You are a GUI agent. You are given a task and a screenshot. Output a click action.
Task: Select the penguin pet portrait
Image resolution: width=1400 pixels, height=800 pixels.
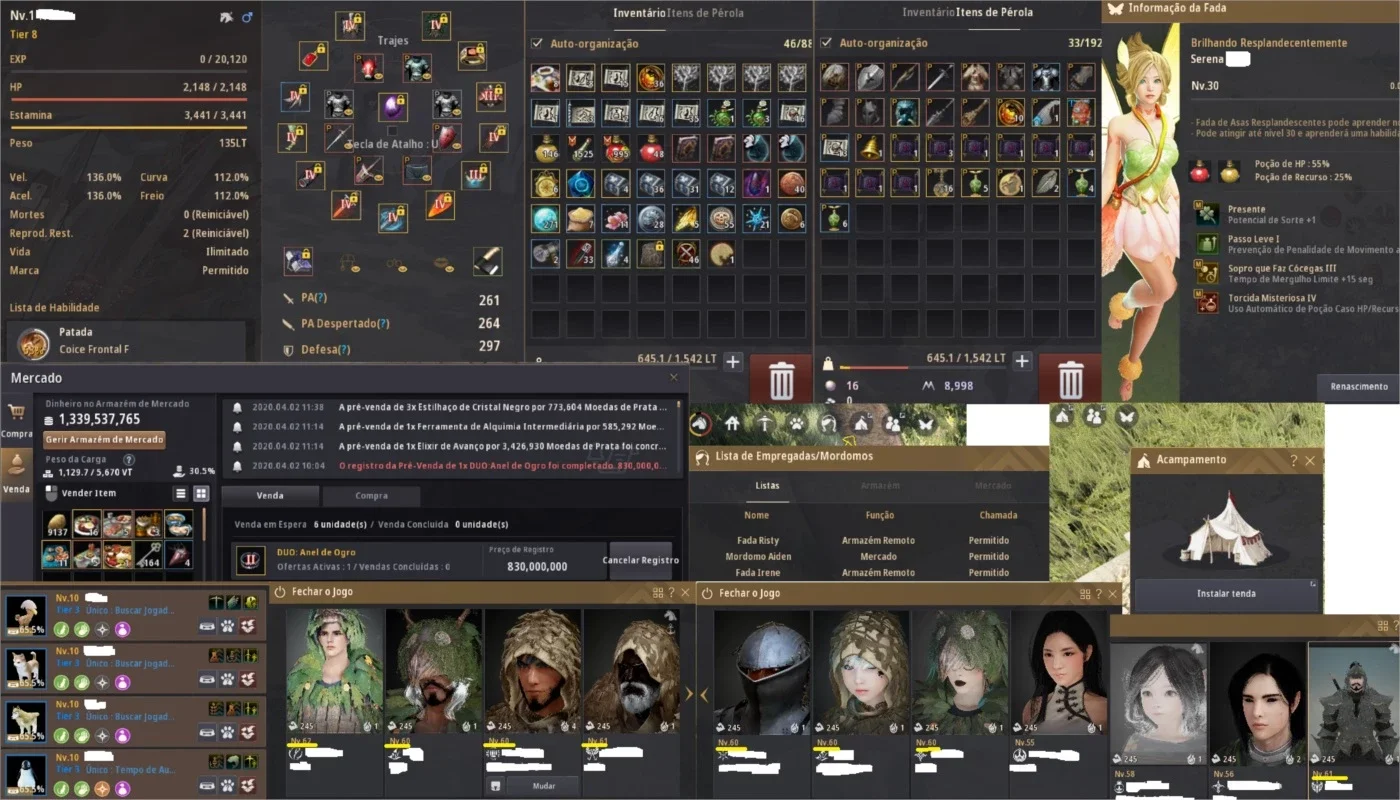click(x=26, y=774)
